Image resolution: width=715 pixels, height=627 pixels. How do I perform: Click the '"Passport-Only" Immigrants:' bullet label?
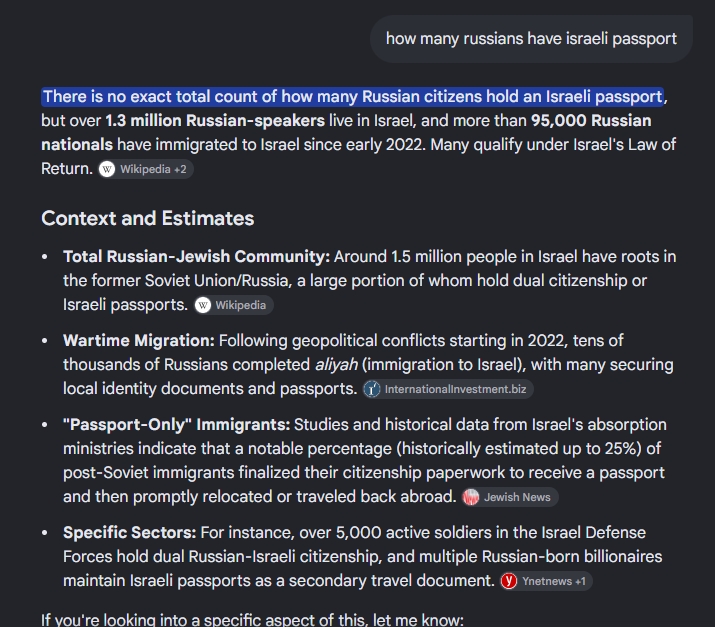coord(176,425)
